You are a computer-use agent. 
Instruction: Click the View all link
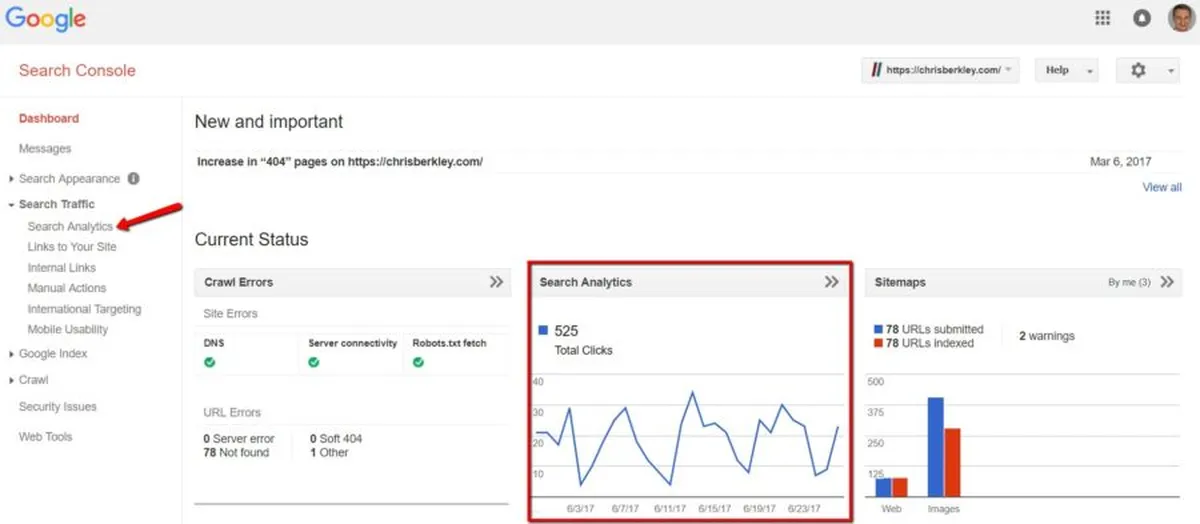point(1162,187)
